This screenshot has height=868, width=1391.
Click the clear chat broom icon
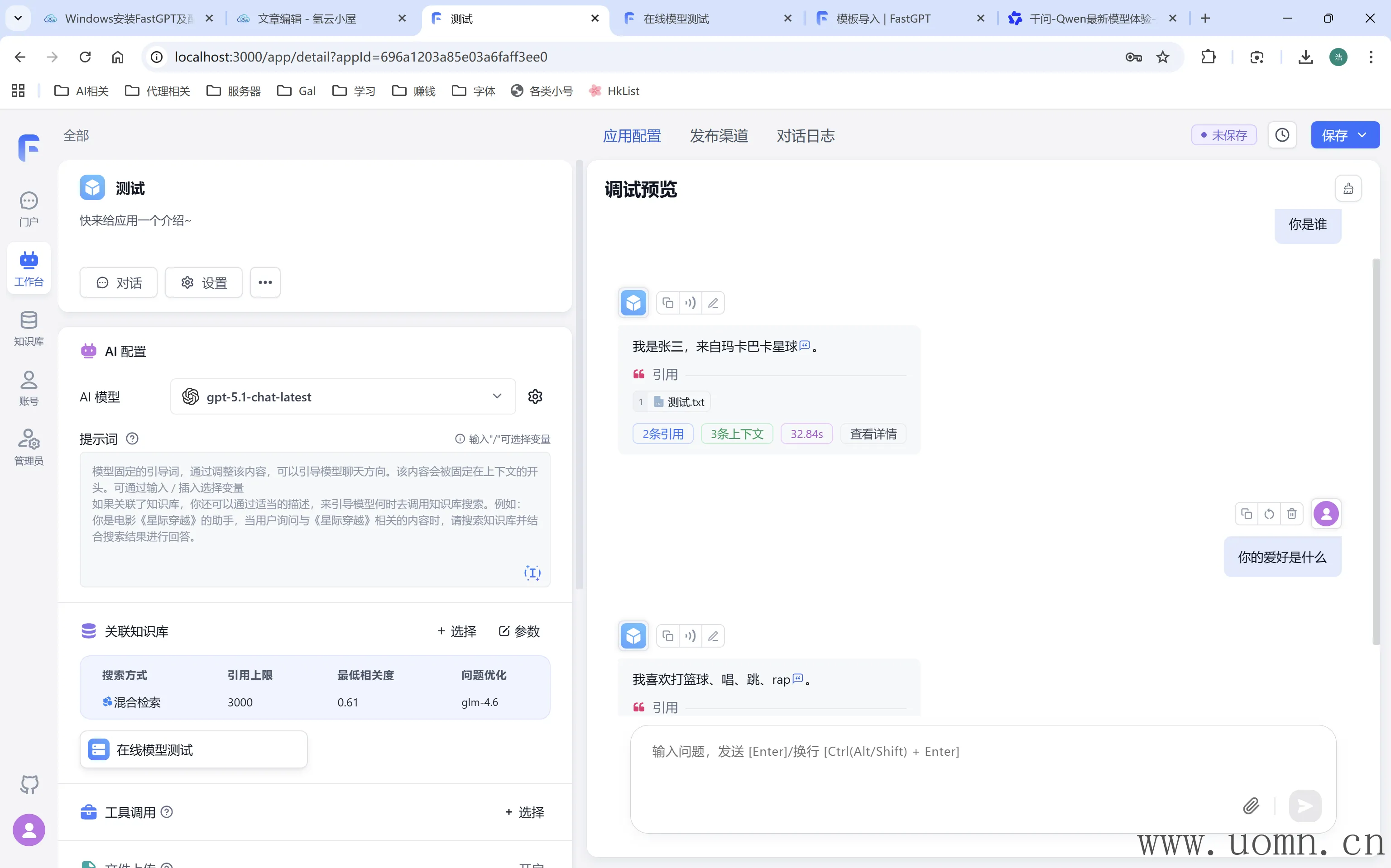pos(1348,189)
